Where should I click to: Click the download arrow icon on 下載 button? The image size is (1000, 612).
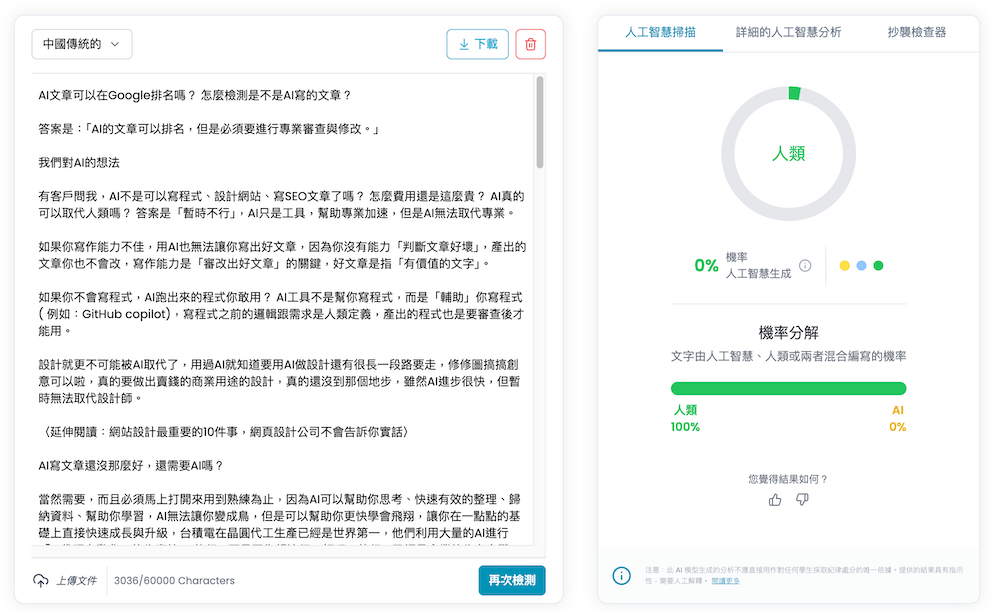click(462, 44)
